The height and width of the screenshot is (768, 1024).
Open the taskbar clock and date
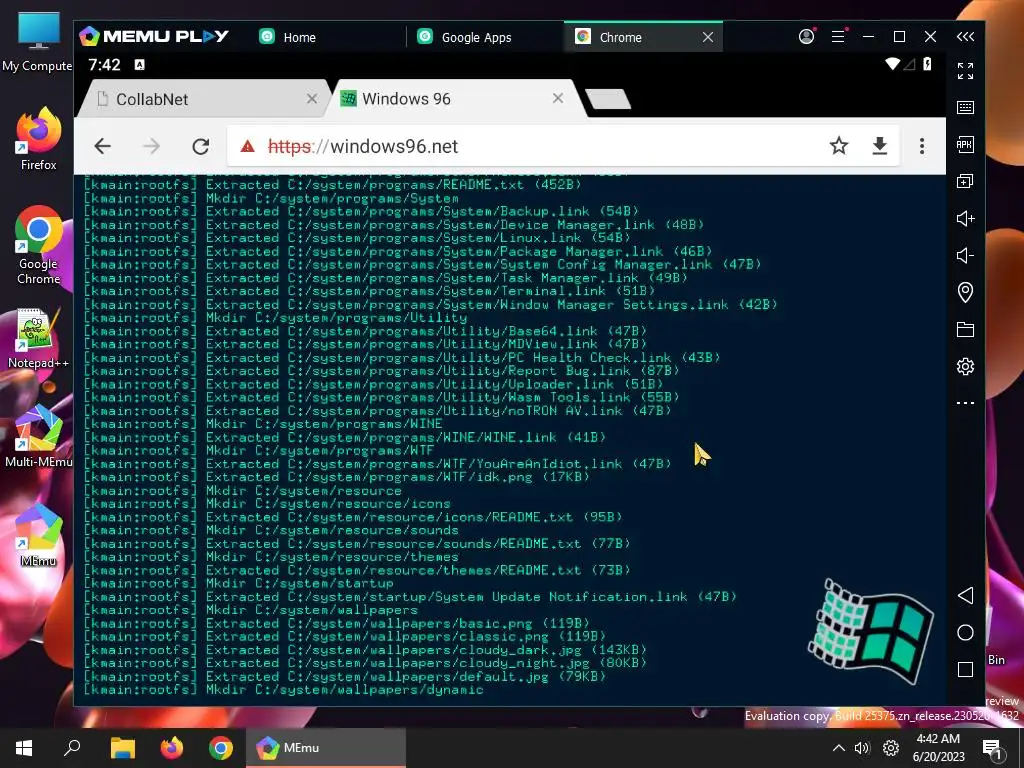[938, 748]
